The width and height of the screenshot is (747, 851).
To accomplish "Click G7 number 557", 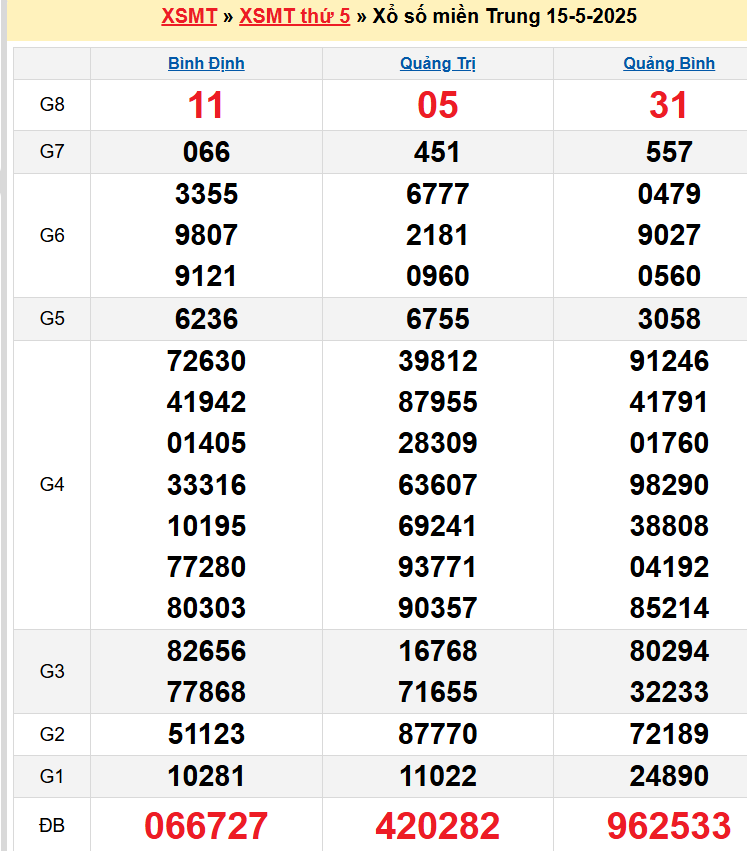I will pyautogui.click(x=669, y=152).
